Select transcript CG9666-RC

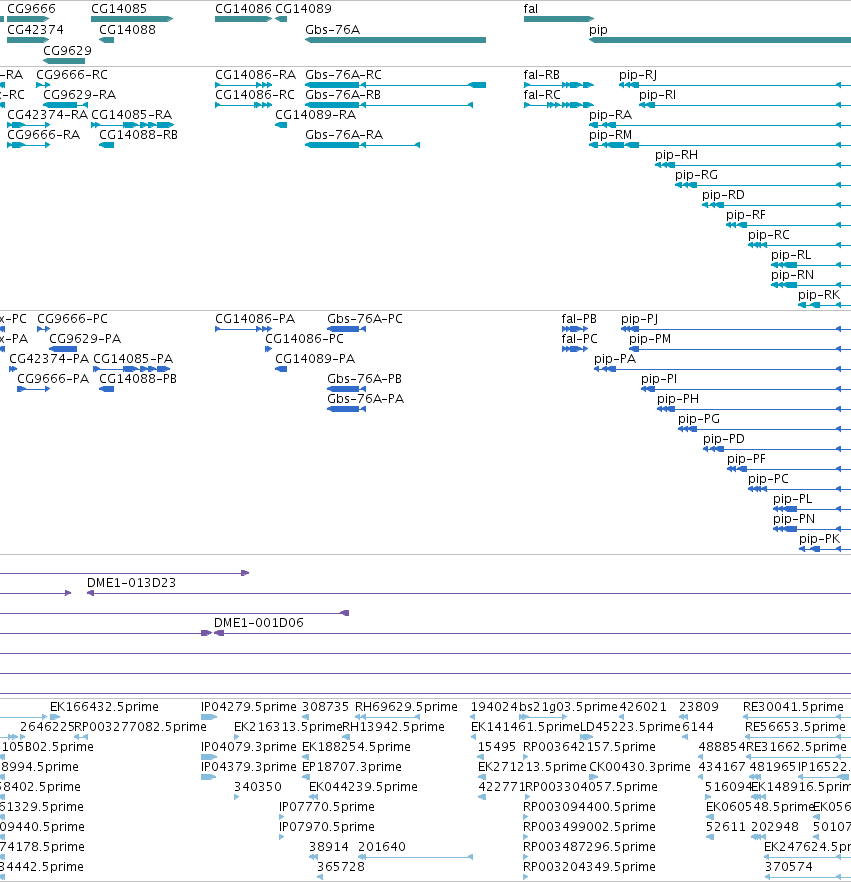pyautogui.click(x=71, y=75)
